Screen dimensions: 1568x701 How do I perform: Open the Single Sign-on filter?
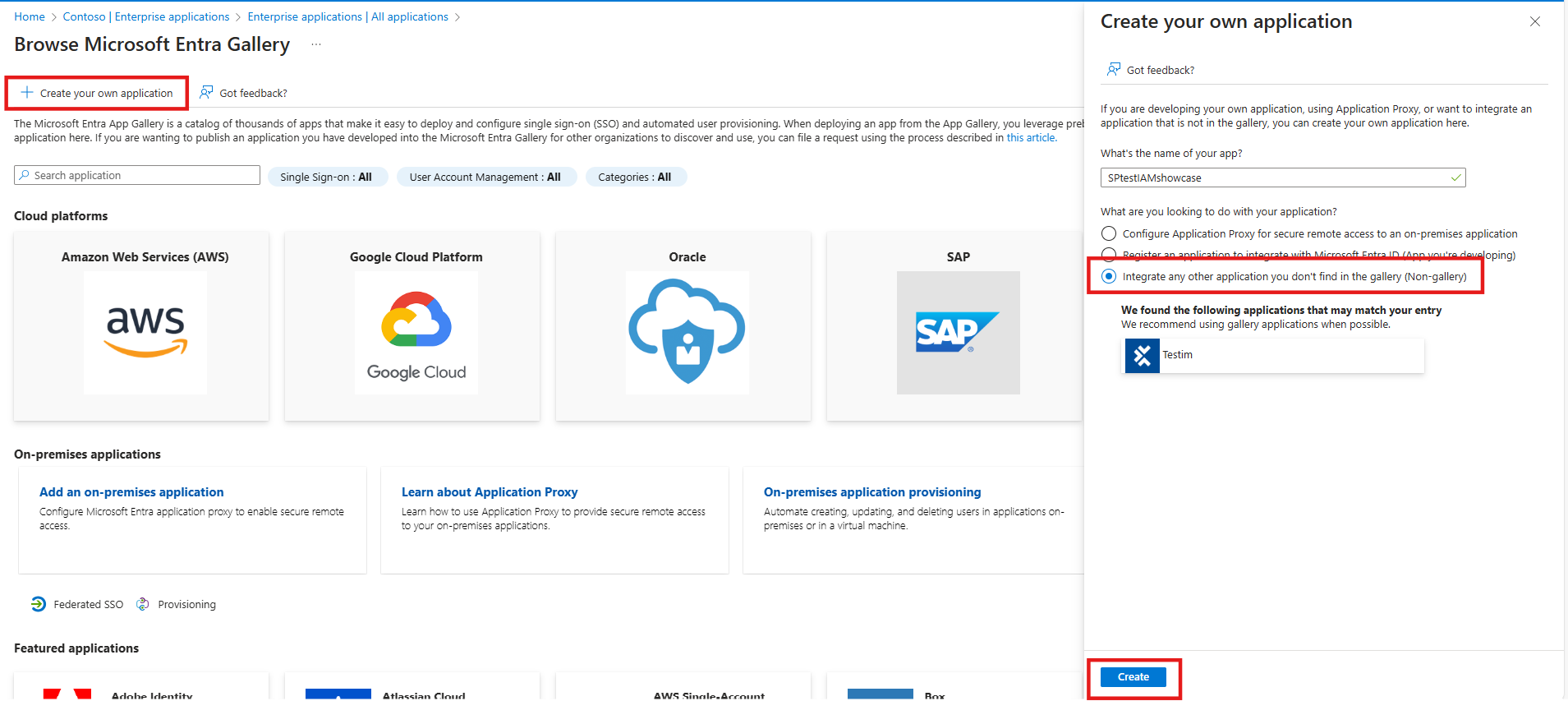pyautogui.click(x=327, y=177)
